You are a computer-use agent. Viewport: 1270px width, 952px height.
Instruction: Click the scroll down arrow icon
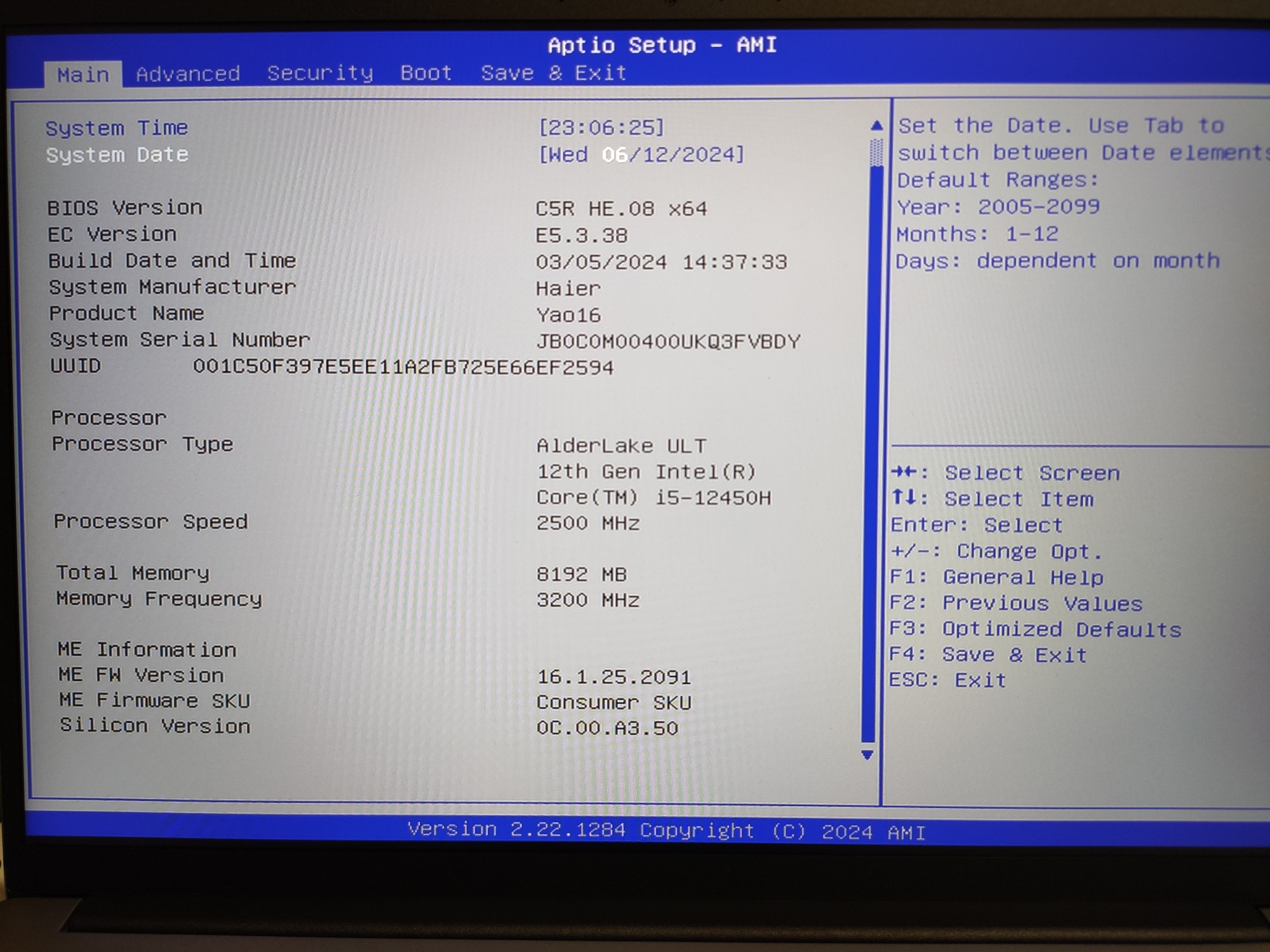(867, 755)
